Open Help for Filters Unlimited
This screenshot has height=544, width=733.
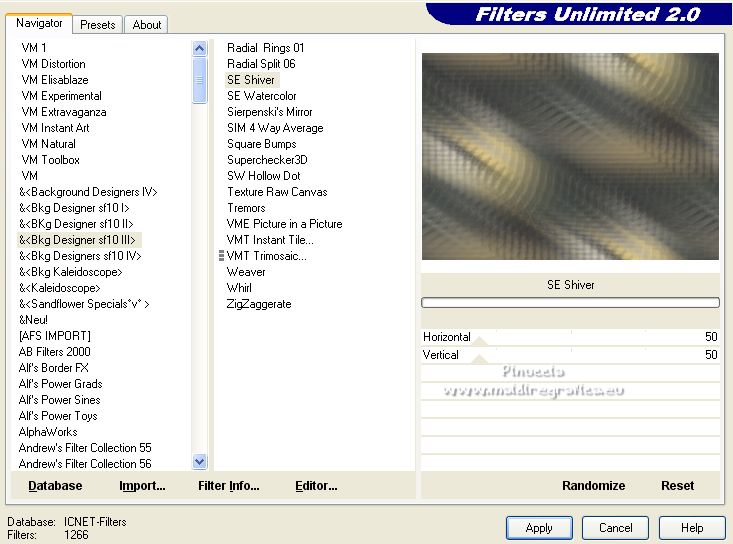click(x=692, y=528)
